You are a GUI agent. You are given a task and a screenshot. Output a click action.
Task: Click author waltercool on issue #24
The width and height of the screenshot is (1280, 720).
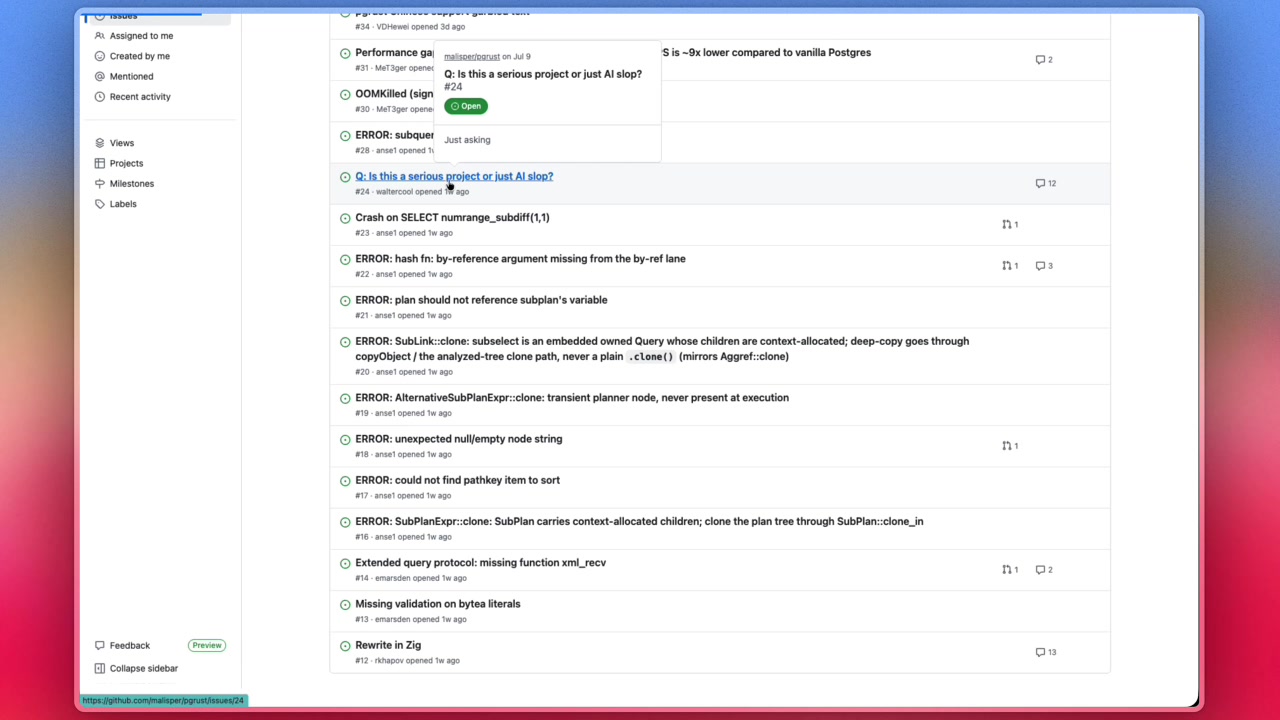[394, 192]
